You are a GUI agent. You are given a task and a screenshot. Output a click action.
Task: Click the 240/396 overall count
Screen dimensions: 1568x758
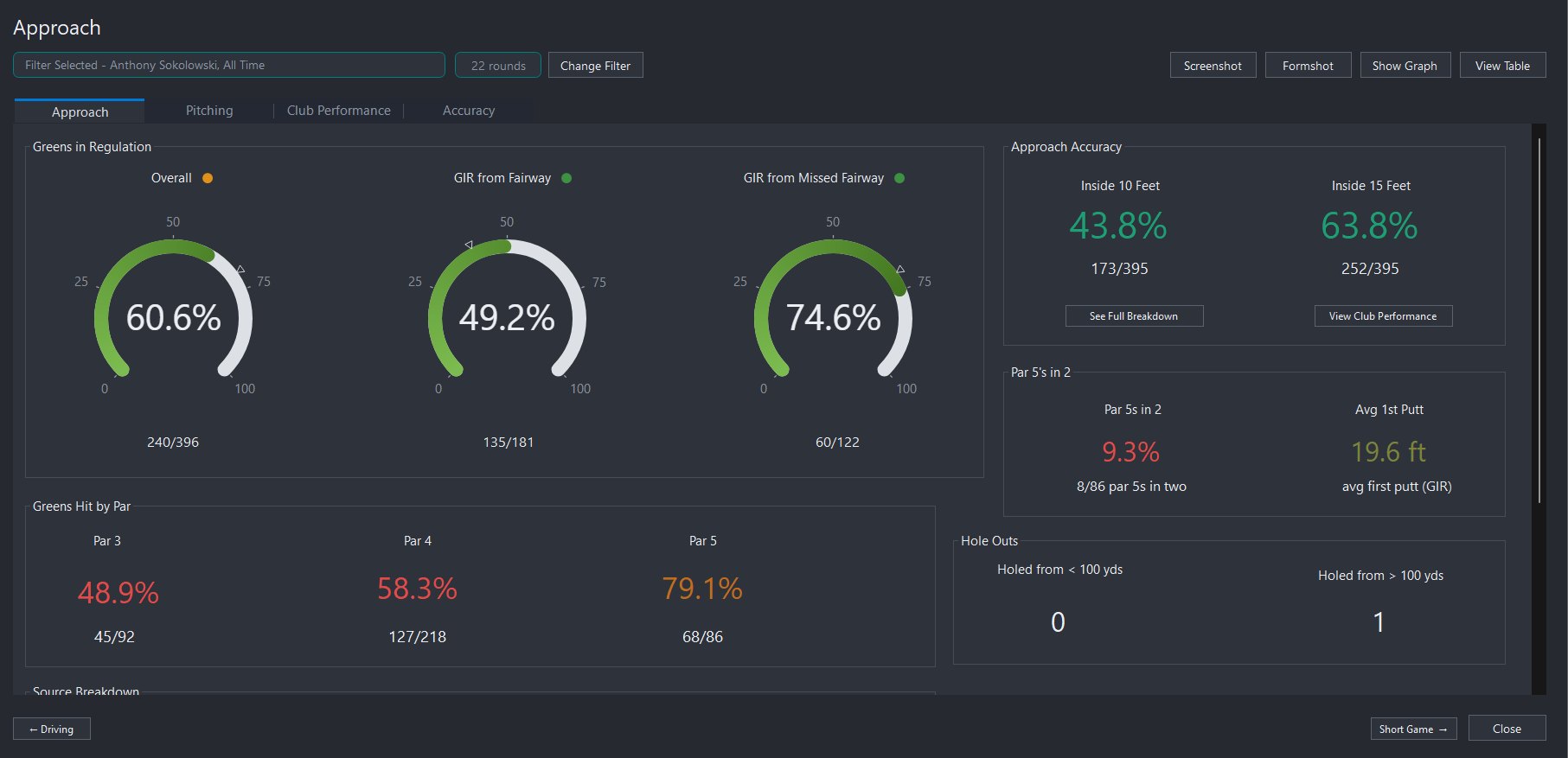(x=173, y=442)
